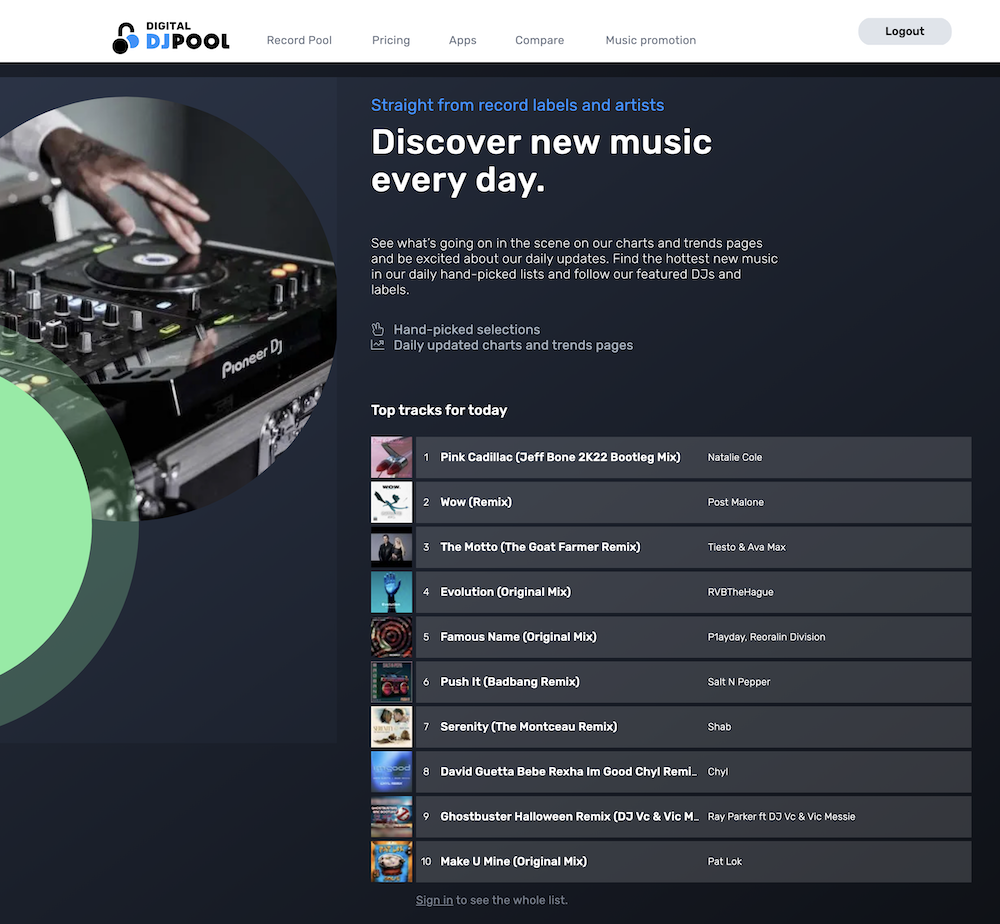
Task: Click the 'Hand-picked selections' text
Action: pos(466,329)
